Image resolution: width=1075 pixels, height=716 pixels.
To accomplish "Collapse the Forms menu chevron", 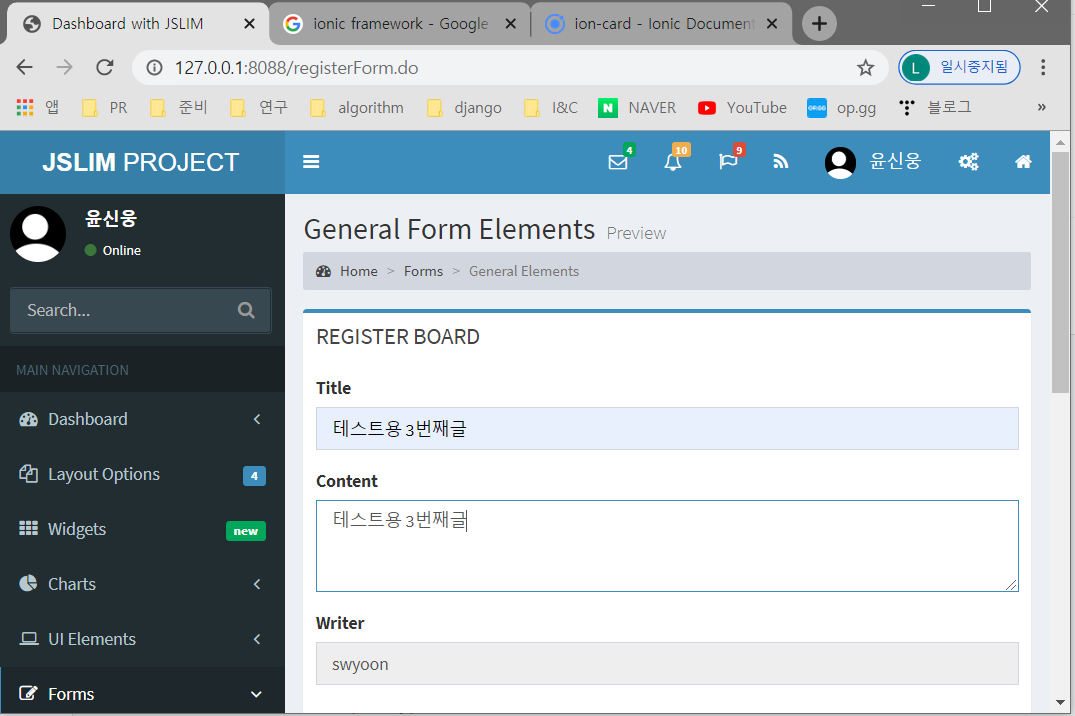I will [x=256, y=694].
